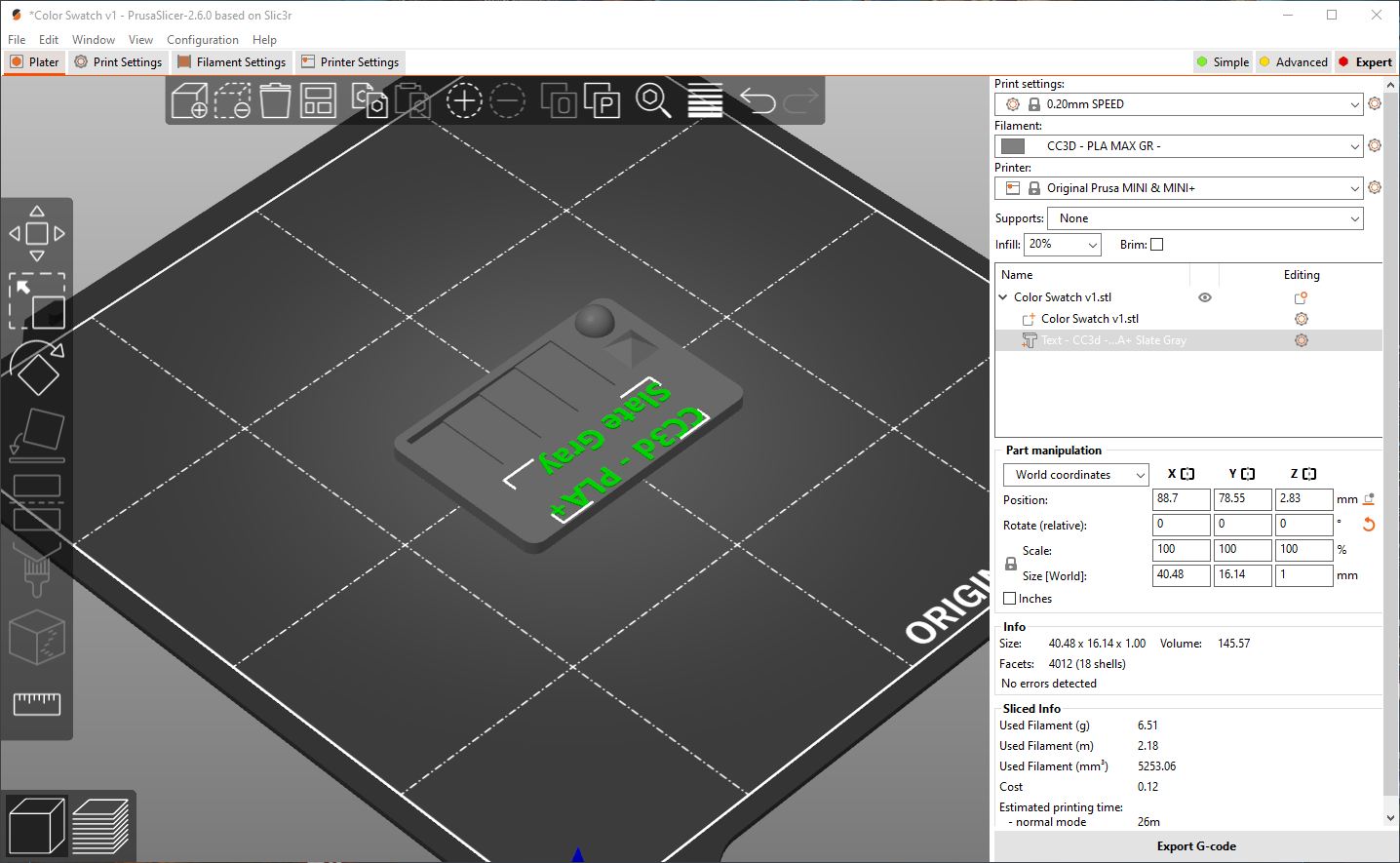Click Export G-code button
1400x863 pixels.
click(1196, 846)
